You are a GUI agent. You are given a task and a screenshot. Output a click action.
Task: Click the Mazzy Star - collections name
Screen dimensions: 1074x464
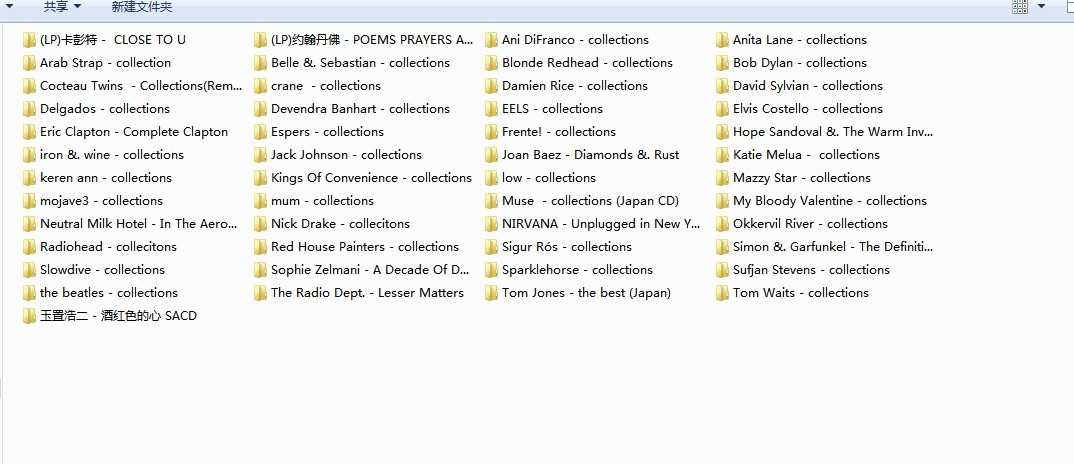[802, 178]
